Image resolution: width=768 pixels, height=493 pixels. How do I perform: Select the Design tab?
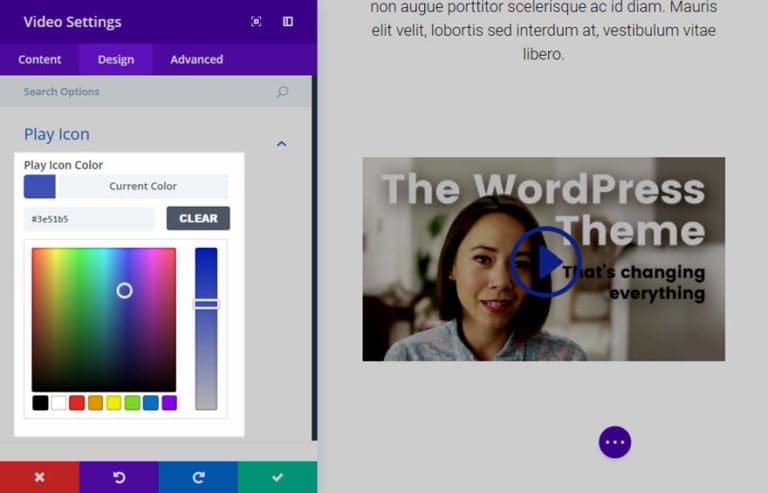coord(116,59)
